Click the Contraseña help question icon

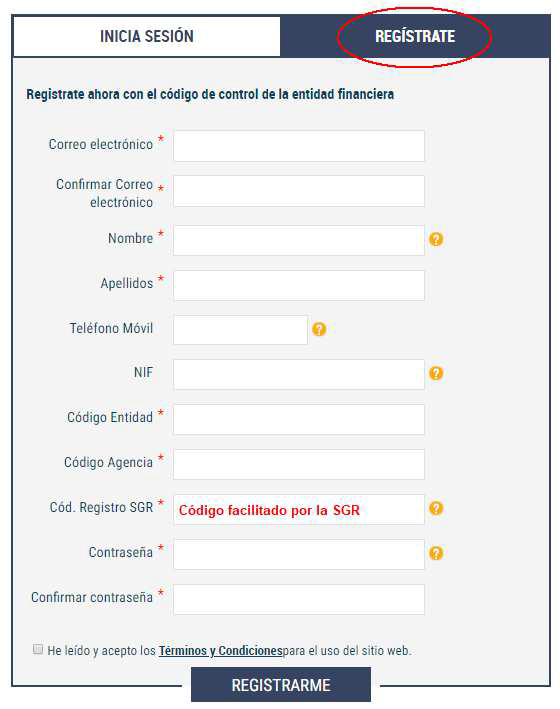pos(436,553)
